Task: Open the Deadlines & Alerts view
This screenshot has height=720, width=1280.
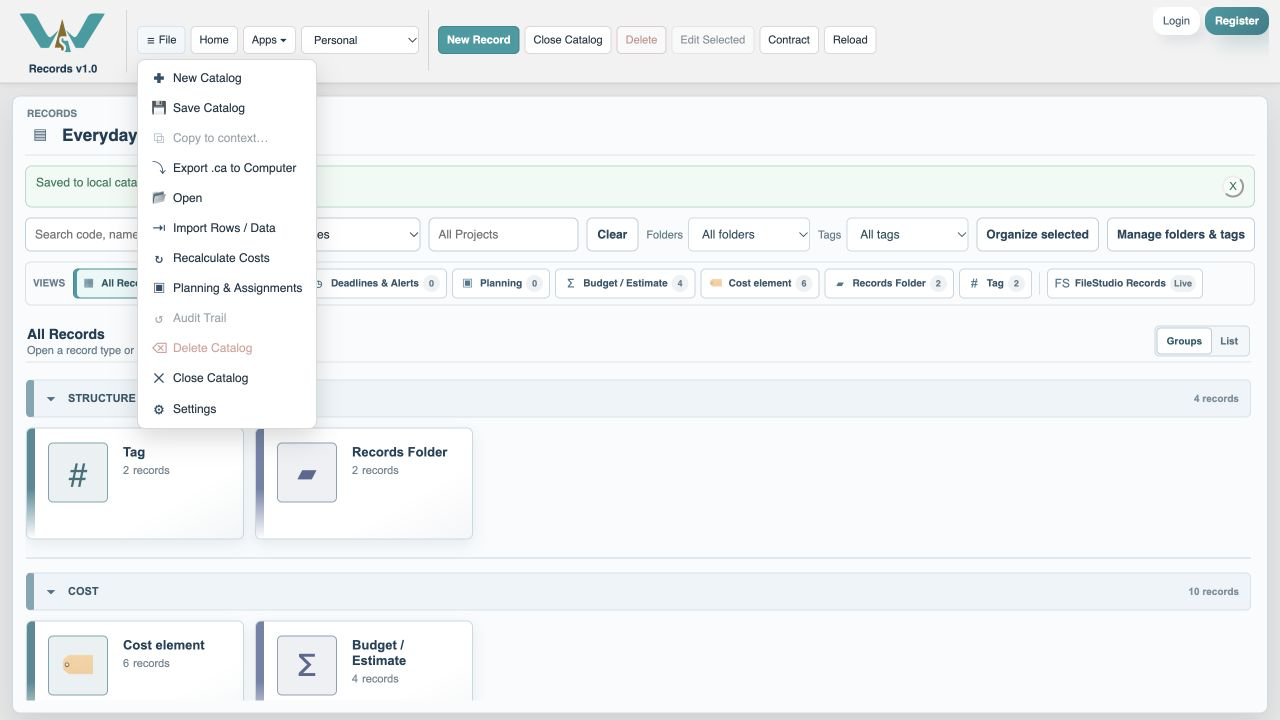Action: point(375,283)
